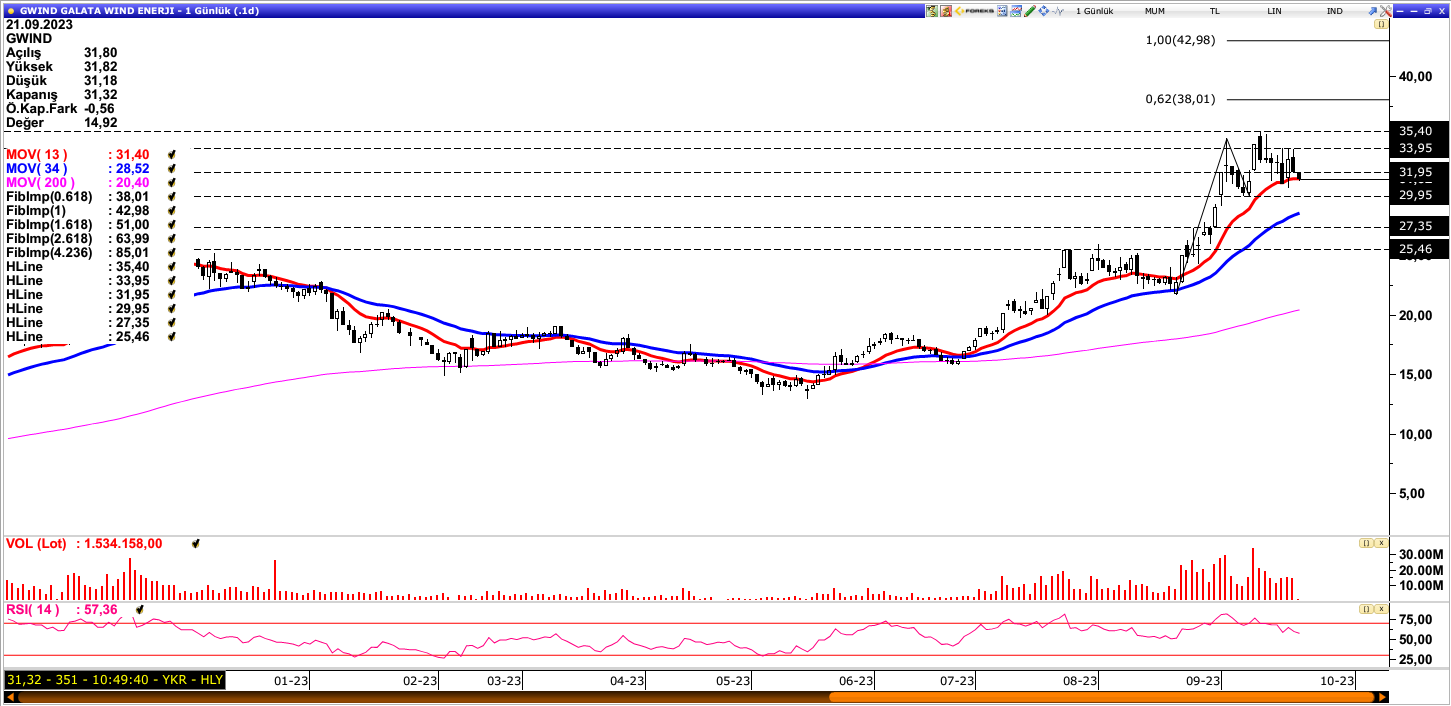1451x706 pixels.
Task: Toggle the MOV(13) indicator checkmark
Action: [172, 155]
